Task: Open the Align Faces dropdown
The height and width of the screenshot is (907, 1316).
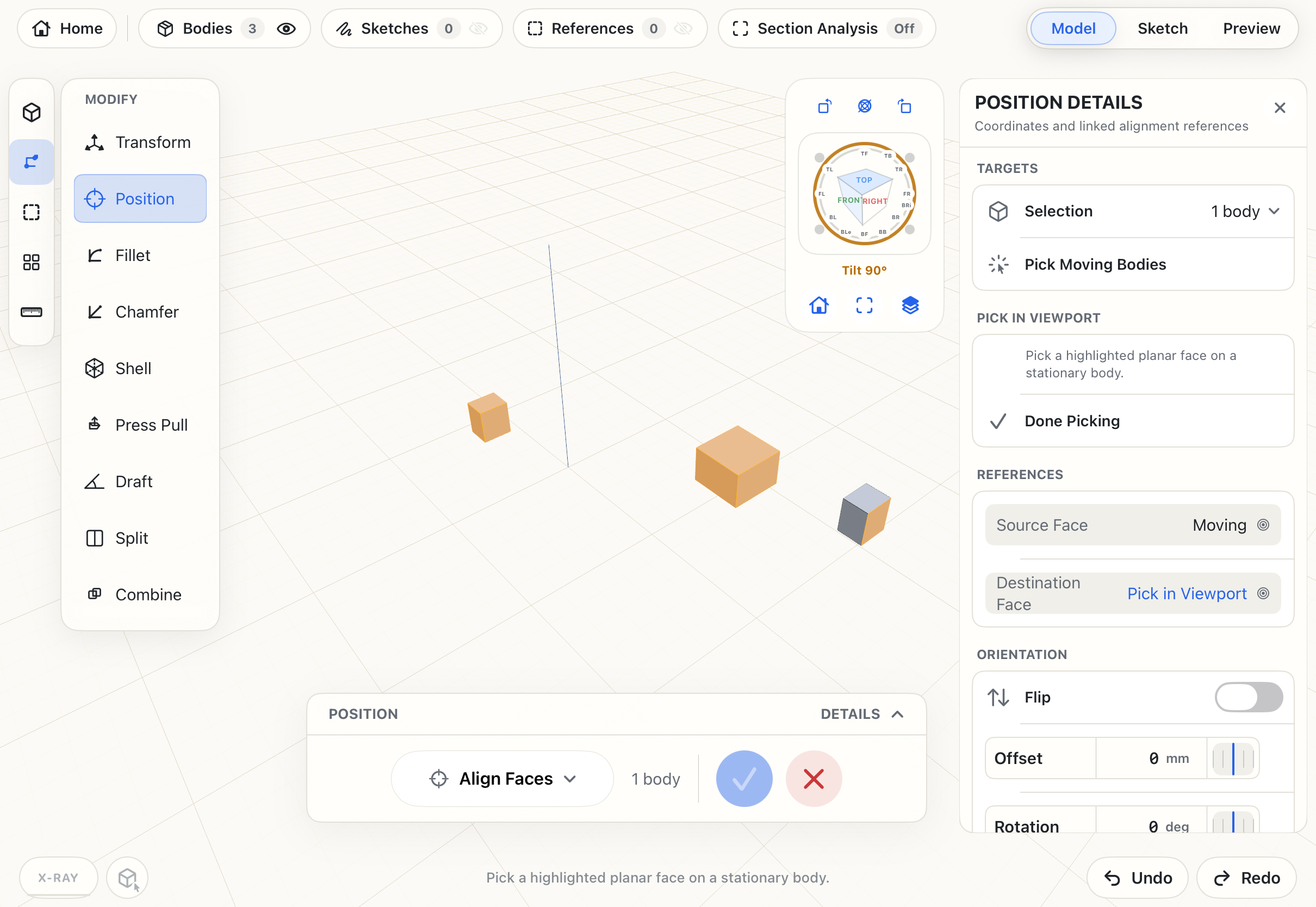Action: (502, 779)
